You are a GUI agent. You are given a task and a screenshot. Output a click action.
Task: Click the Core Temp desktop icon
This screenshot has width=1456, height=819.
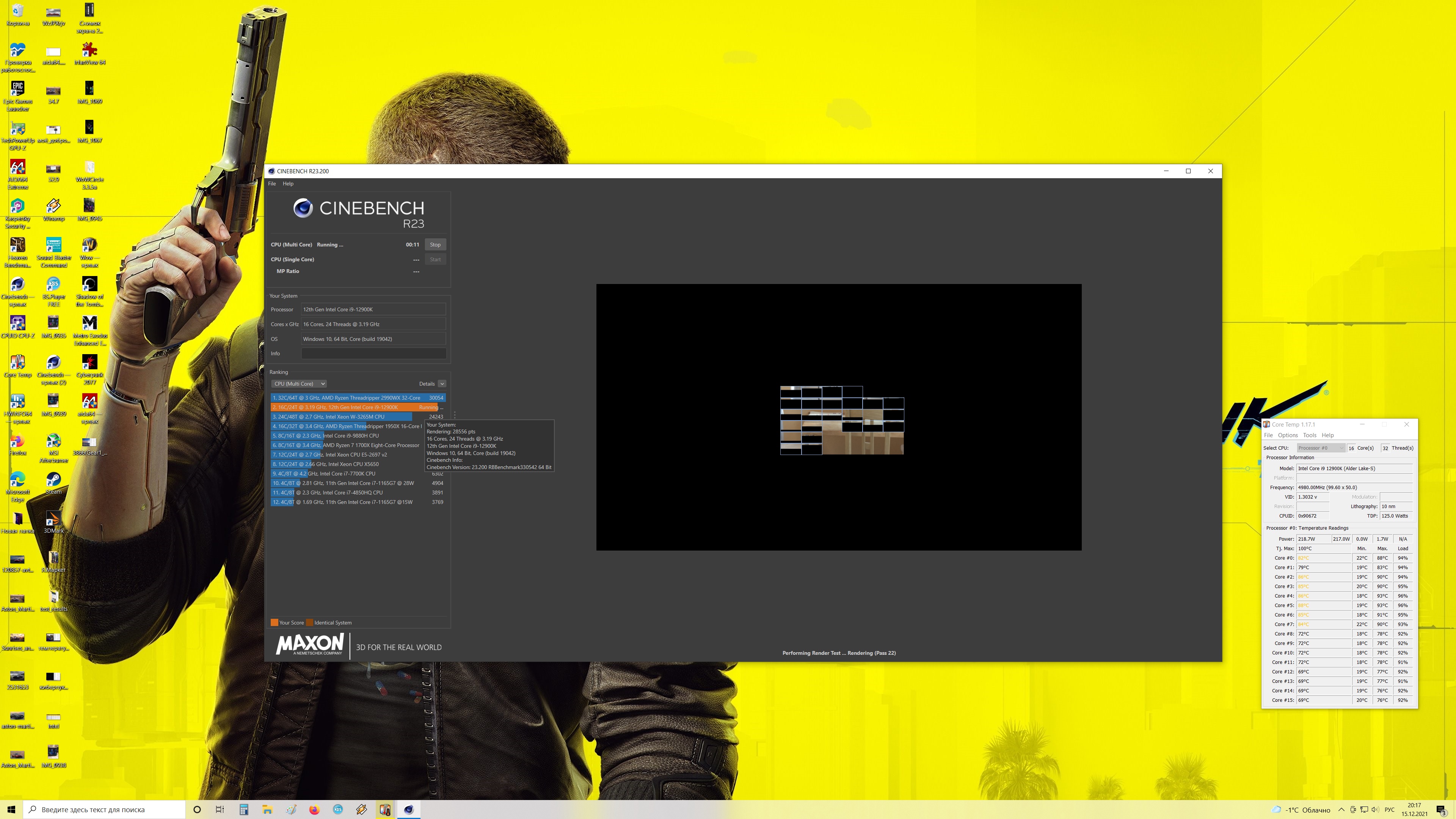point(17,363)
